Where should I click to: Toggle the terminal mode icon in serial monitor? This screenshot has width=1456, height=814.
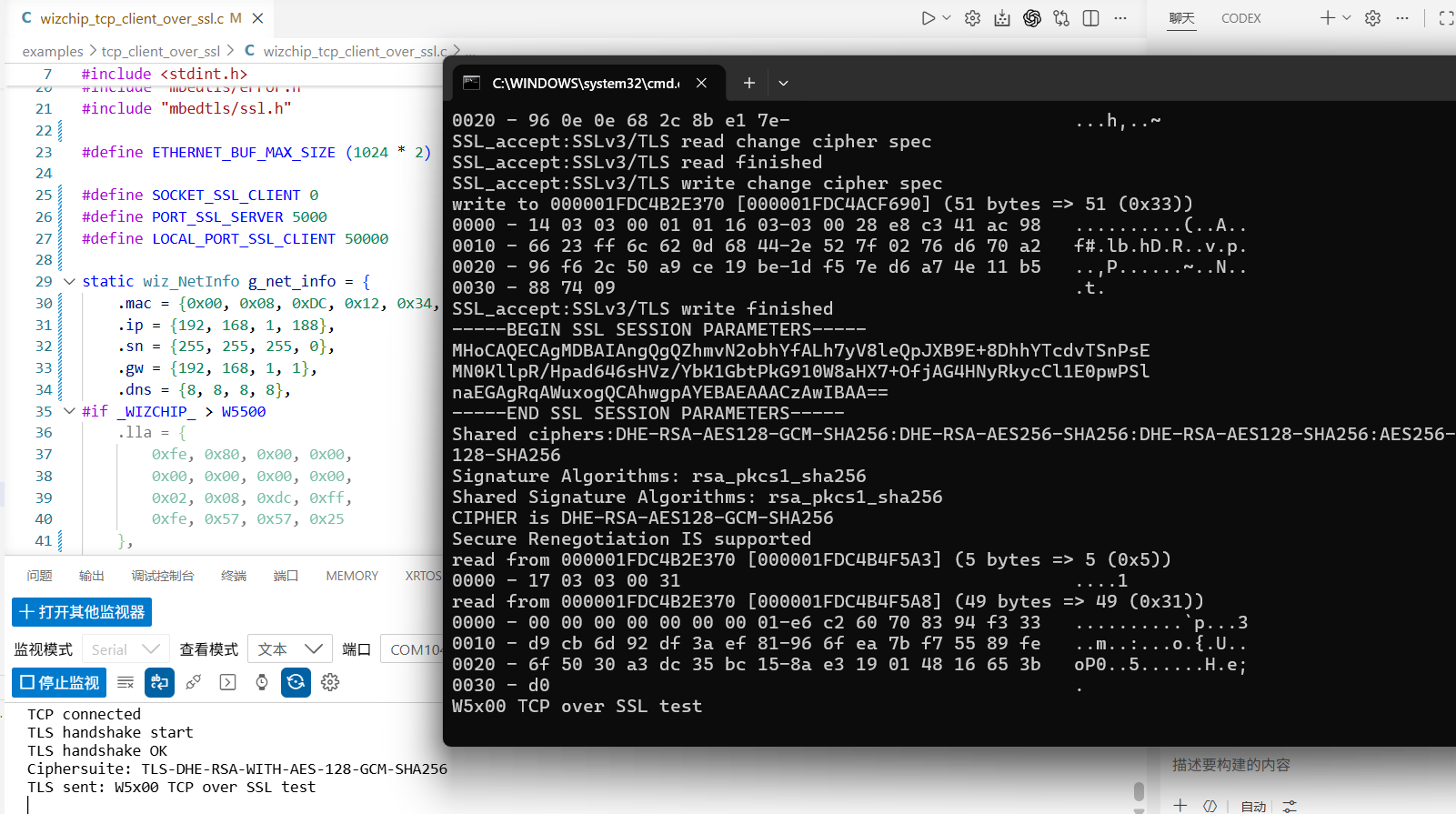[x=227, y=682]
